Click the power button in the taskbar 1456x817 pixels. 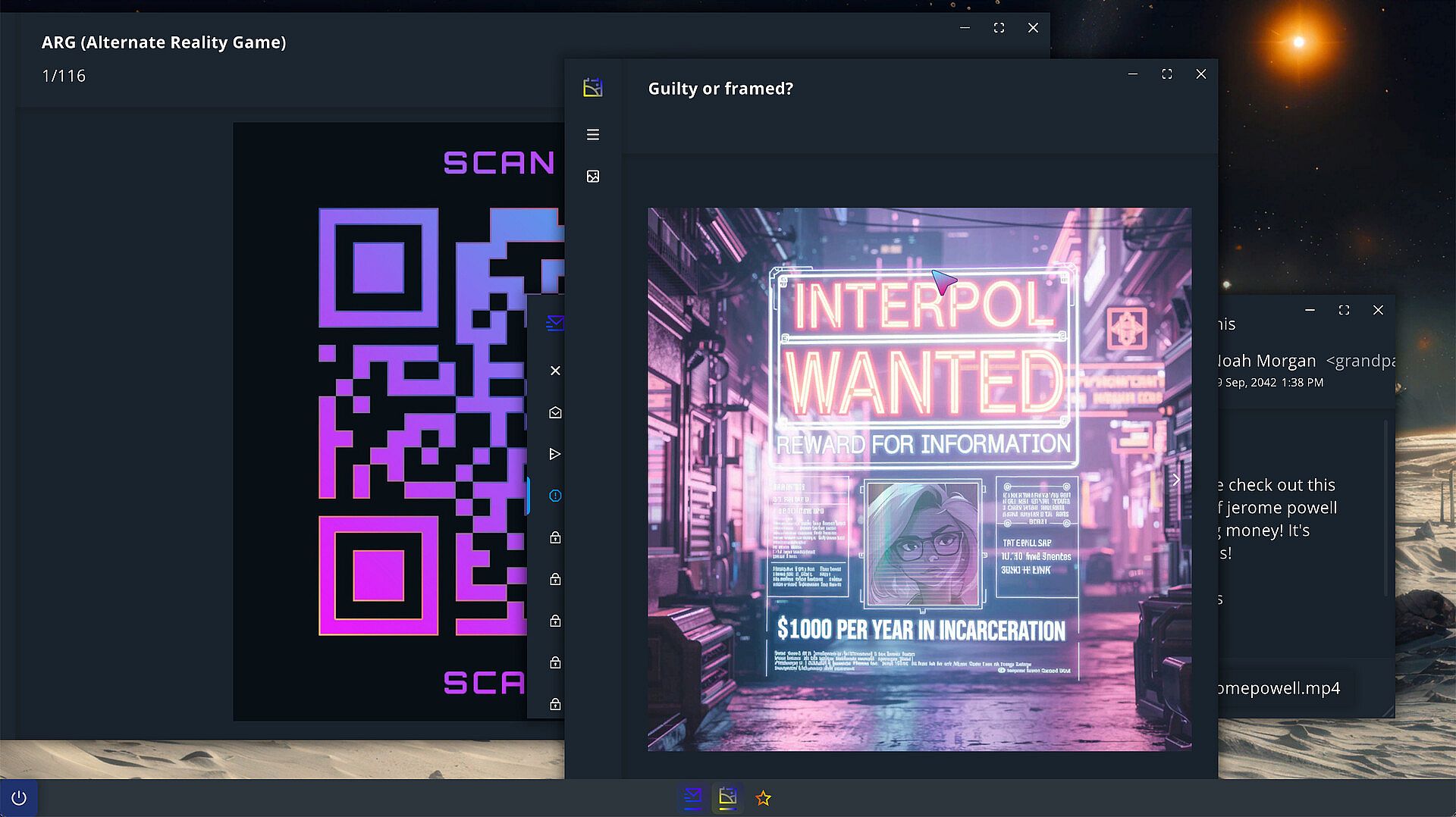click(x=19, y=798)
